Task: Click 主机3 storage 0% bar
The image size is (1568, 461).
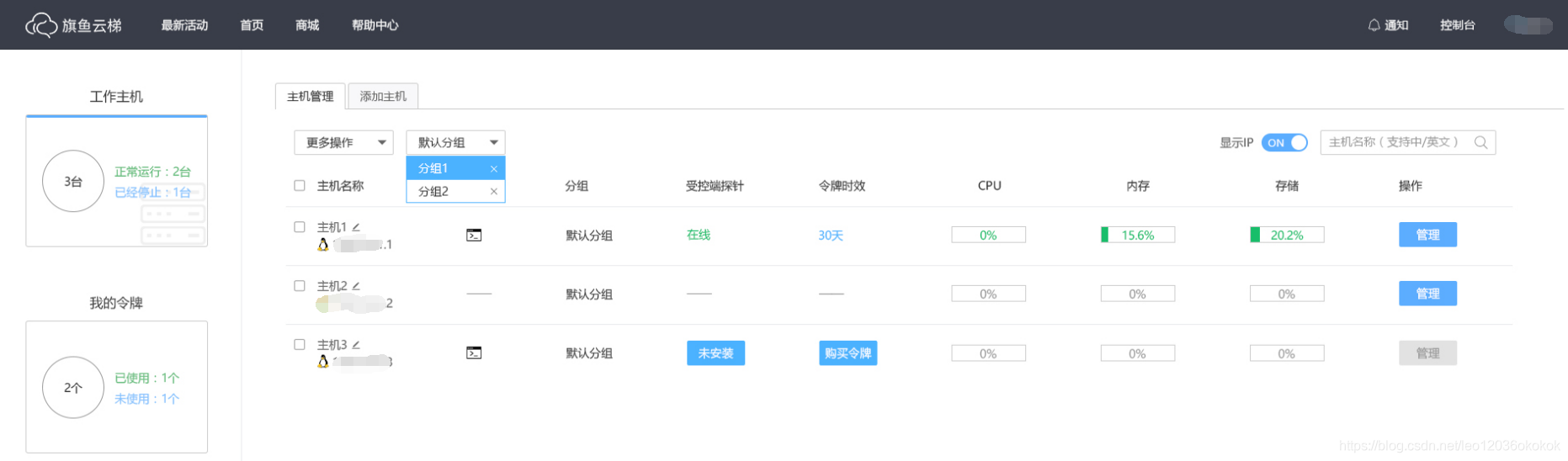Action: tap(1287, 353)
